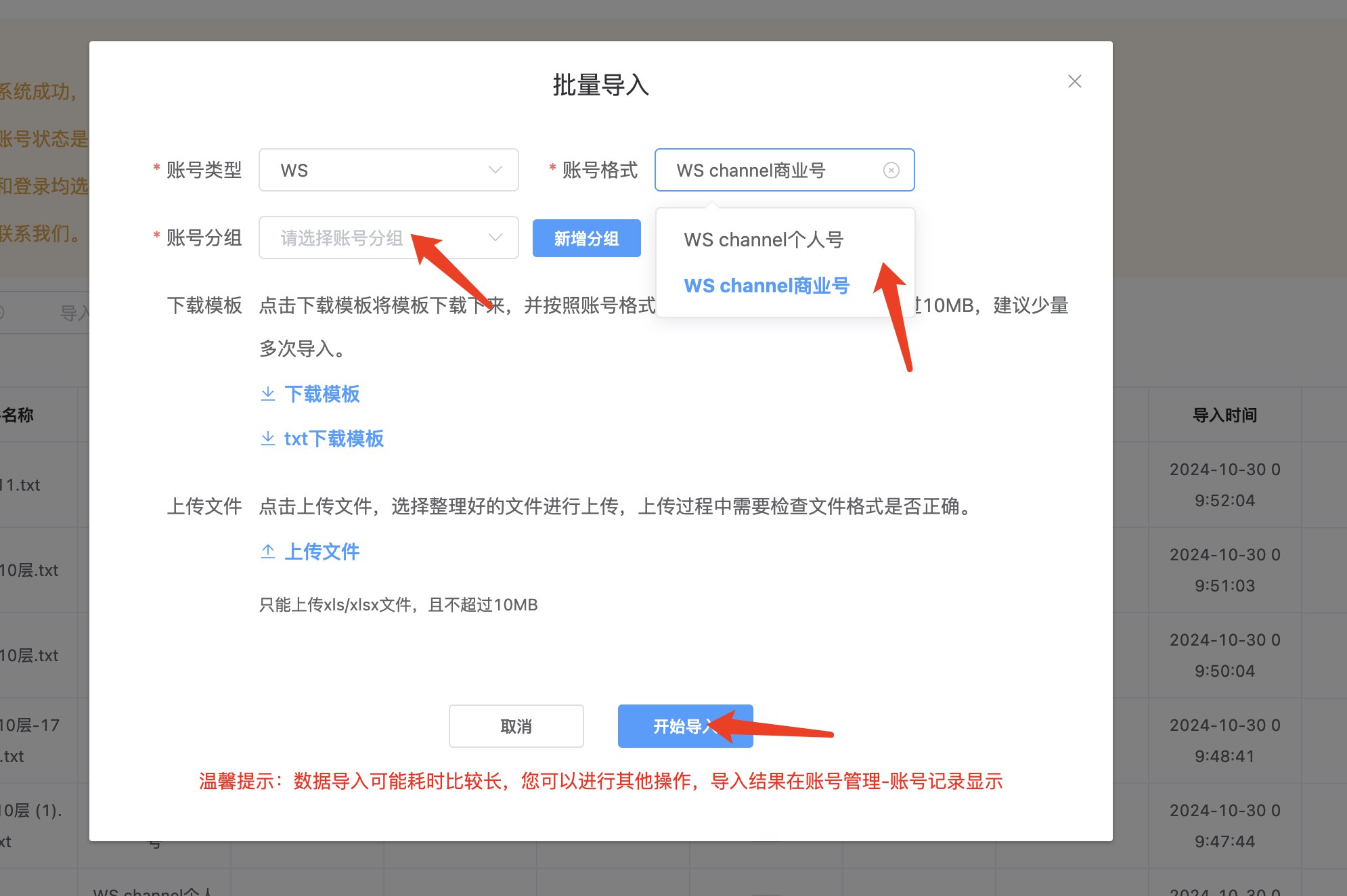Click the download icon beside txt下载模板

coord(268,439)
